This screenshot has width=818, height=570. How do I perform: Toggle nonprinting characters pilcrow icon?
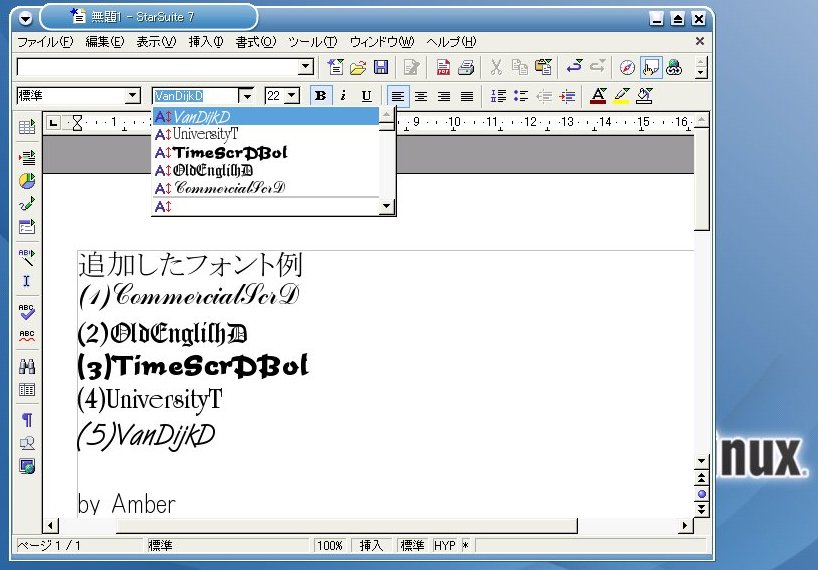click(x=27, y=420)
